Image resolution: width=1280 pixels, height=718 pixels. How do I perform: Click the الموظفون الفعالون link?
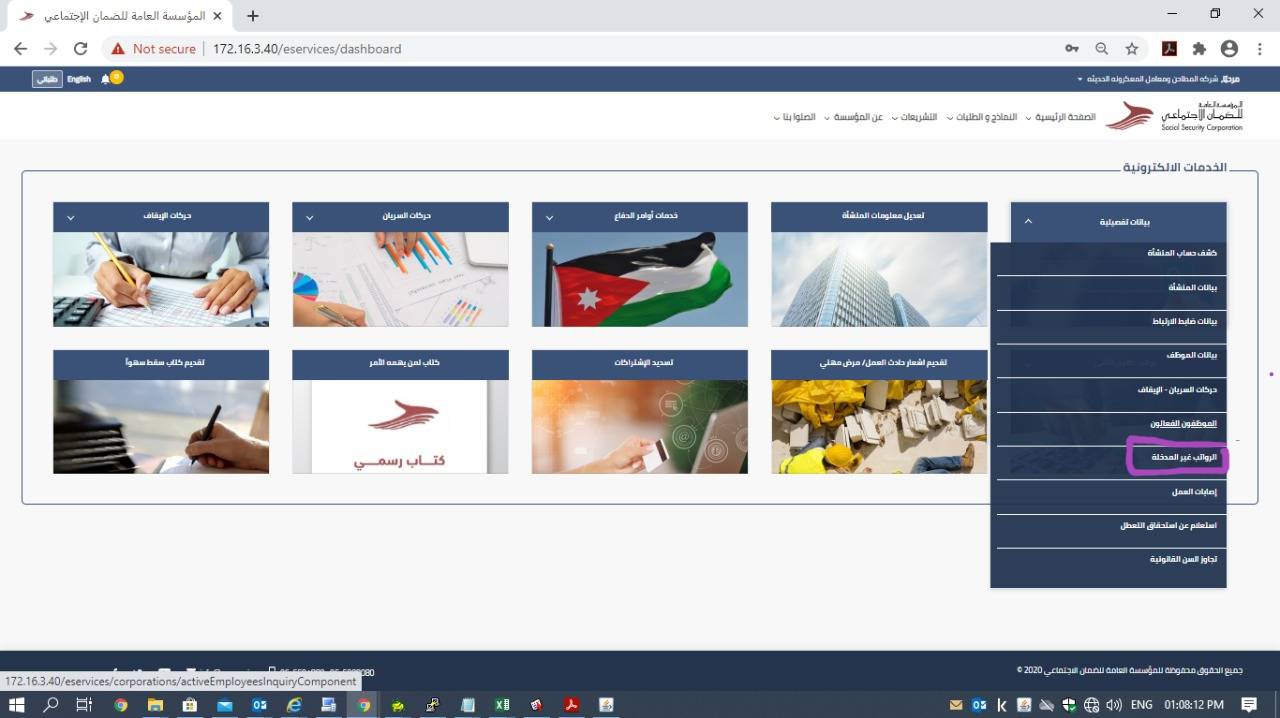(x=1183, y=423)
